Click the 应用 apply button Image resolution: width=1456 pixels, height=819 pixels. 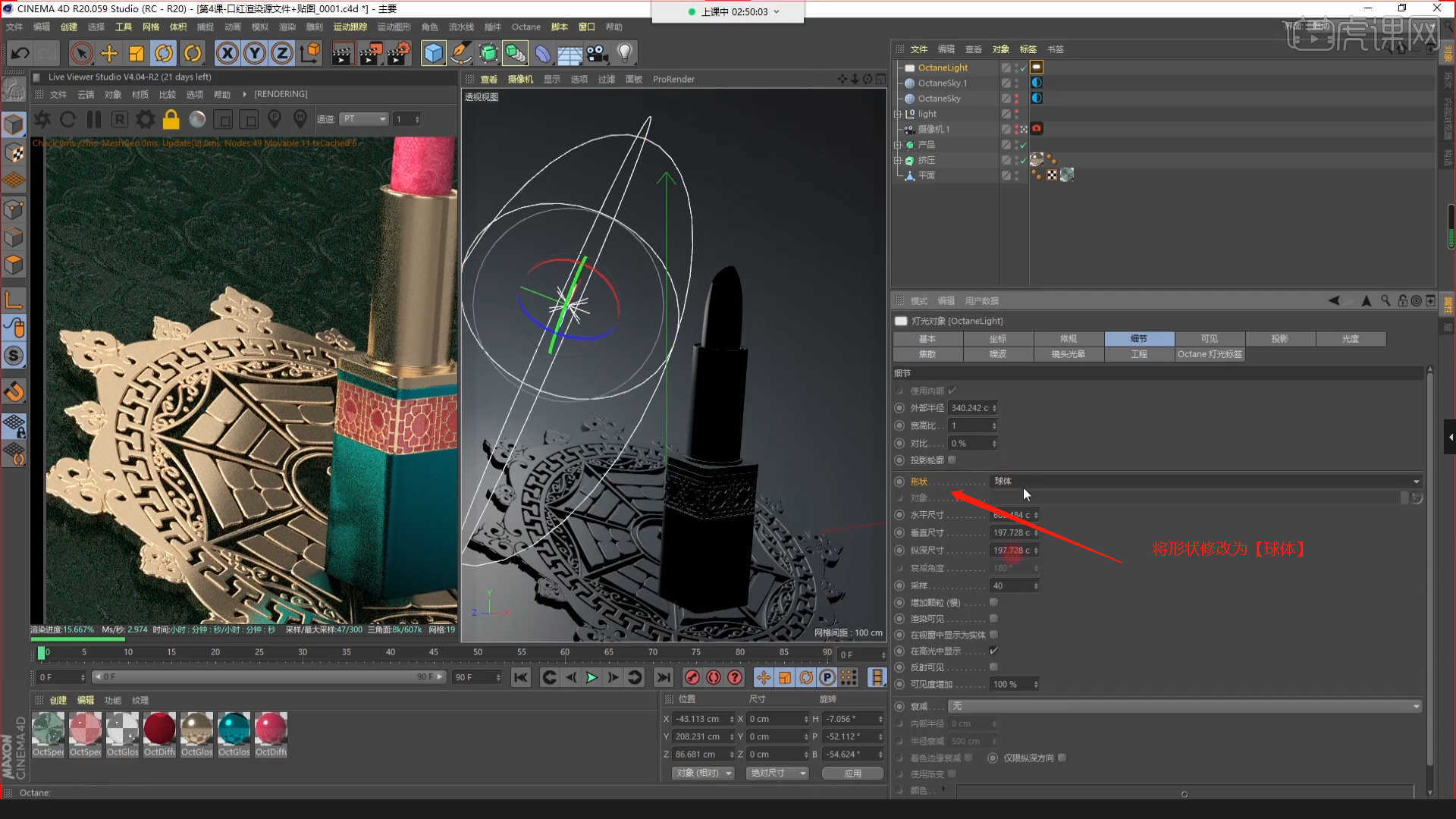(x=853, y=773)
